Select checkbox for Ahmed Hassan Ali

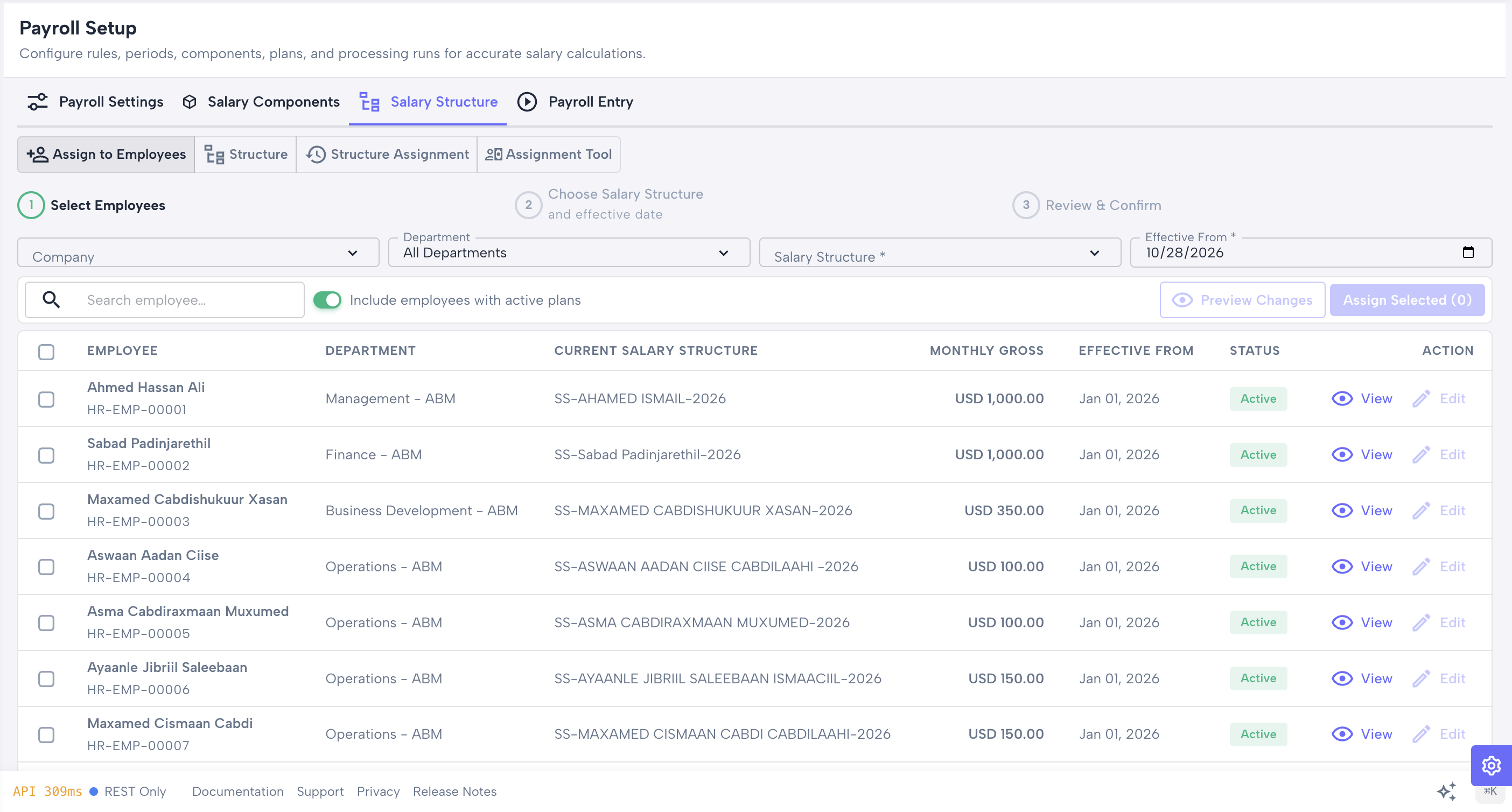[x=46, y=399]
